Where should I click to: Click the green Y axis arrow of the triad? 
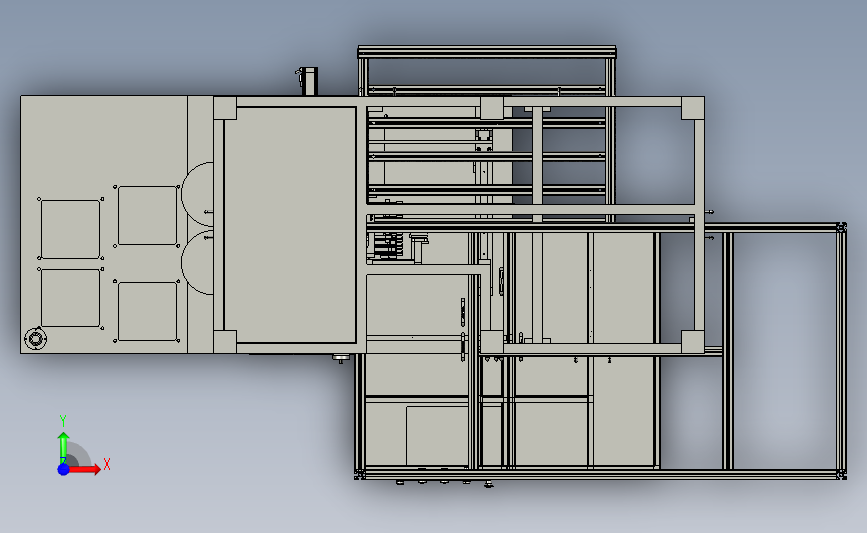[x=64, y=448]
